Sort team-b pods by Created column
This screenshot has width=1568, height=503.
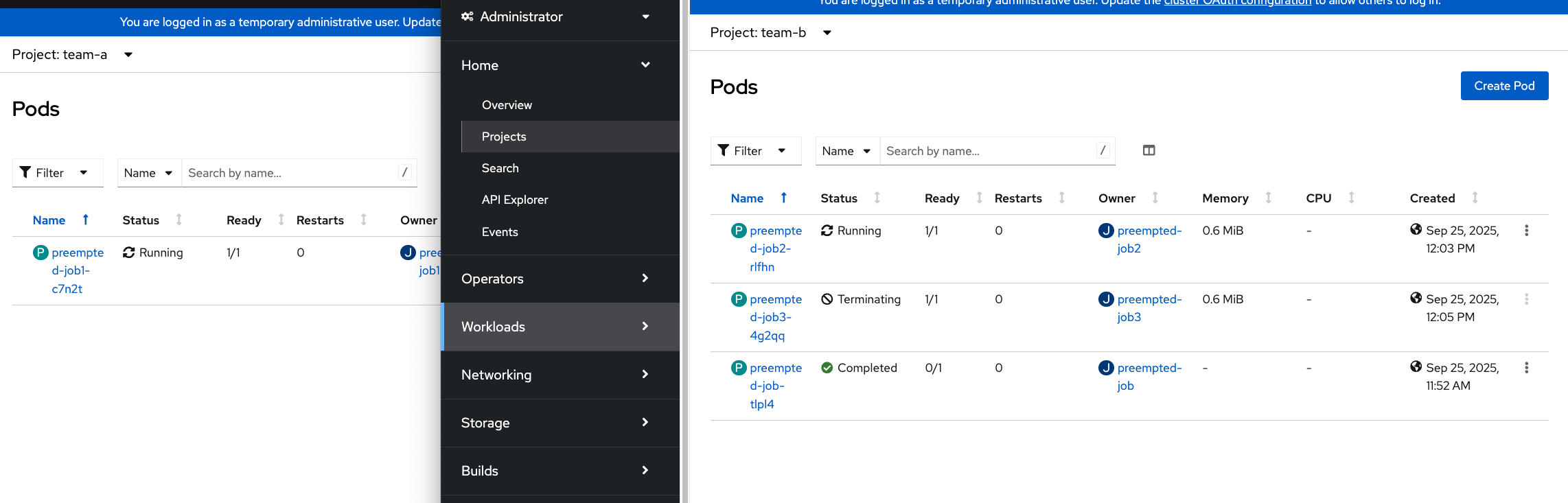point(1432,198)
